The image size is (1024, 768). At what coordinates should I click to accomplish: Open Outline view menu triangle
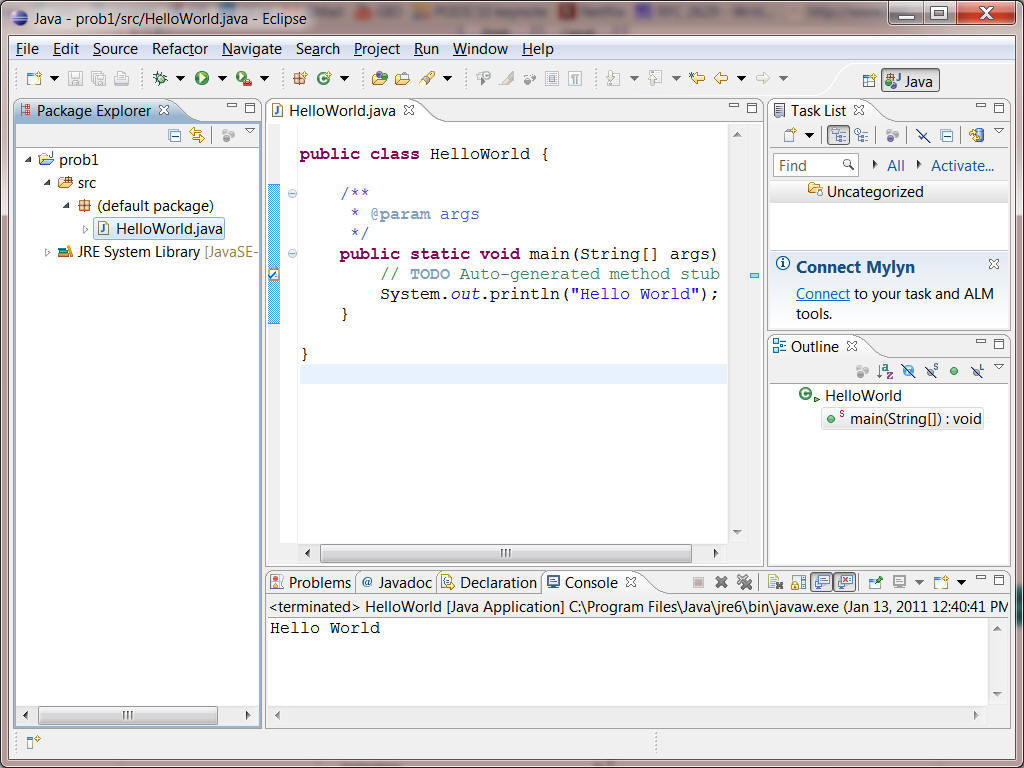pyautogui.click(x=999, y=367)
